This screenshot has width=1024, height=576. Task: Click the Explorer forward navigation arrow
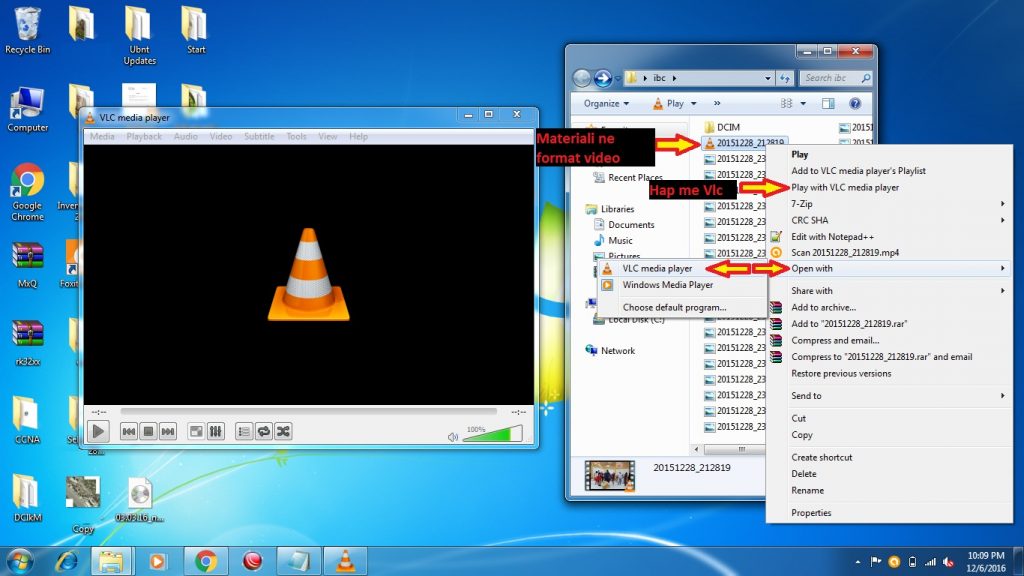(603, 78)
